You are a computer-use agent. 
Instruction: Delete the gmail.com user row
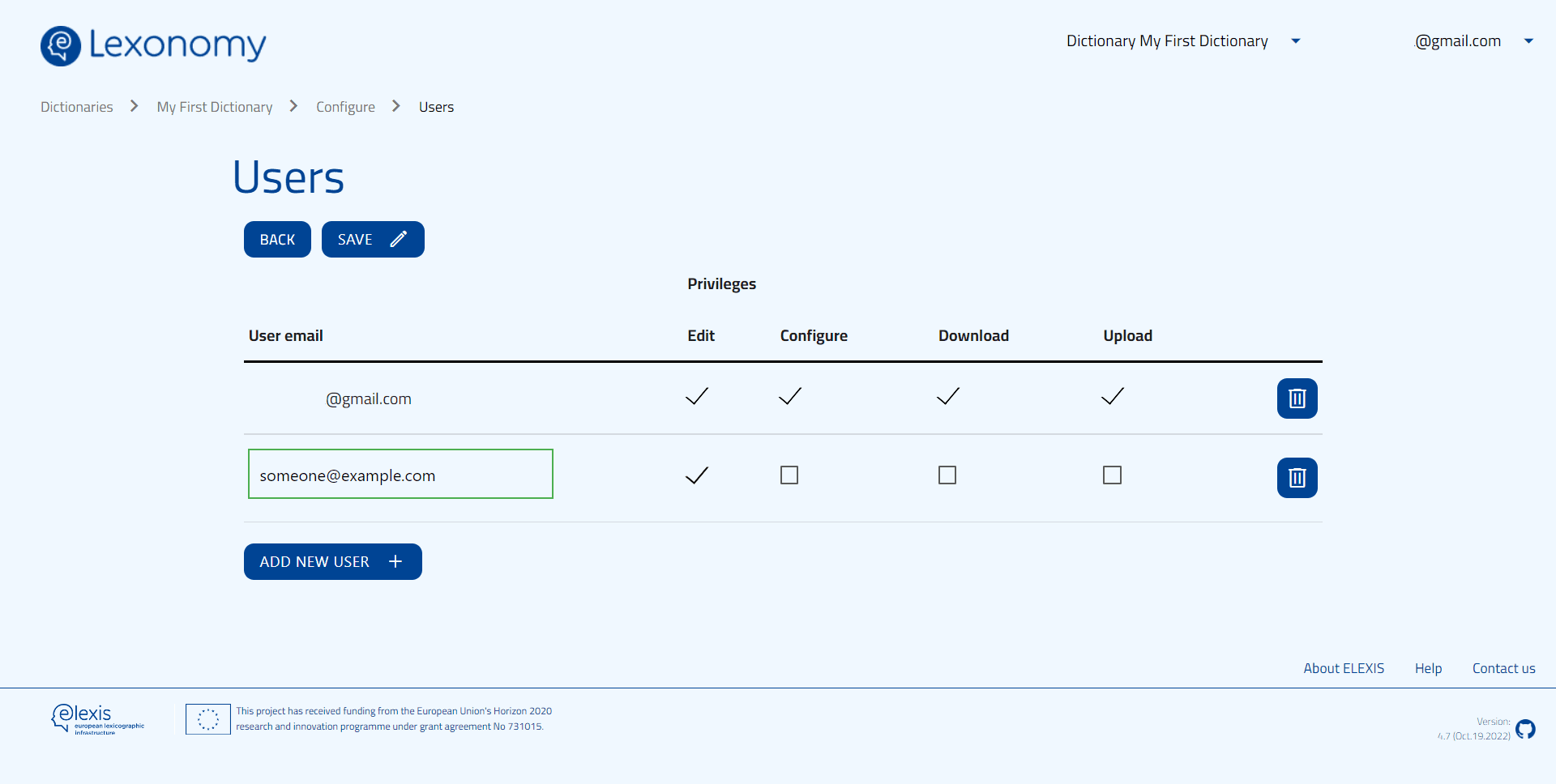point(1297,398)
